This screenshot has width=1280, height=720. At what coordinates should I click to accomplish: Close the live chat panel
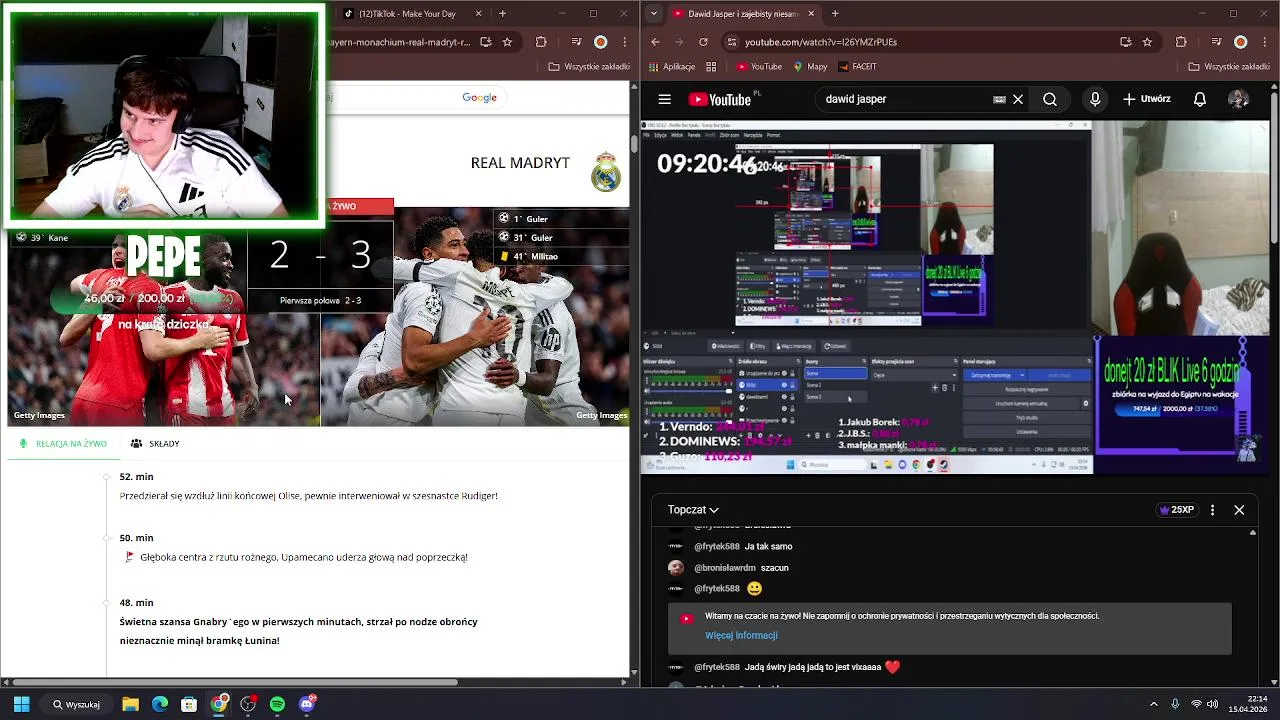1239,510
